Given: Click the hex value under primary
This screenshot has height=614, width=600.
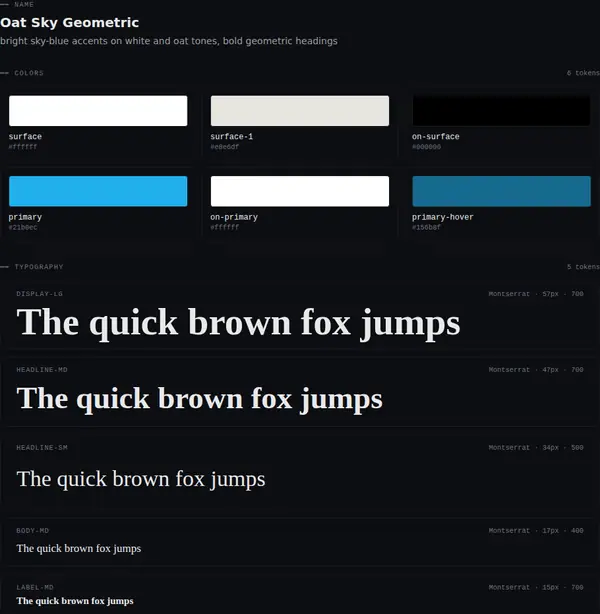Looking at the screenshot, I should coord(23,227).
